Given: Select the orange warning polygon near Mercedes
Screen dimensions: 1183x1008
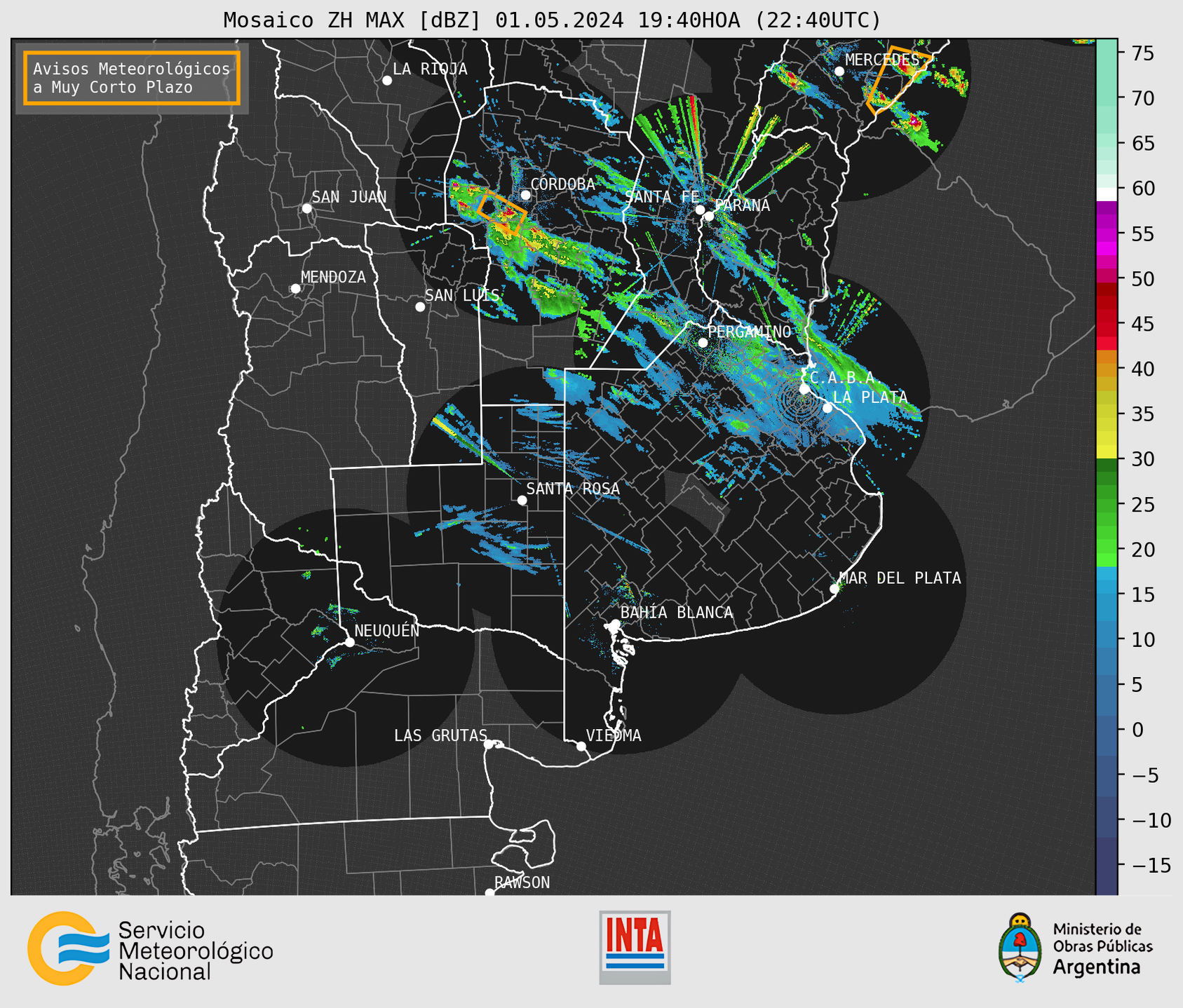Looking at the screenshot, I should (899, 80).
